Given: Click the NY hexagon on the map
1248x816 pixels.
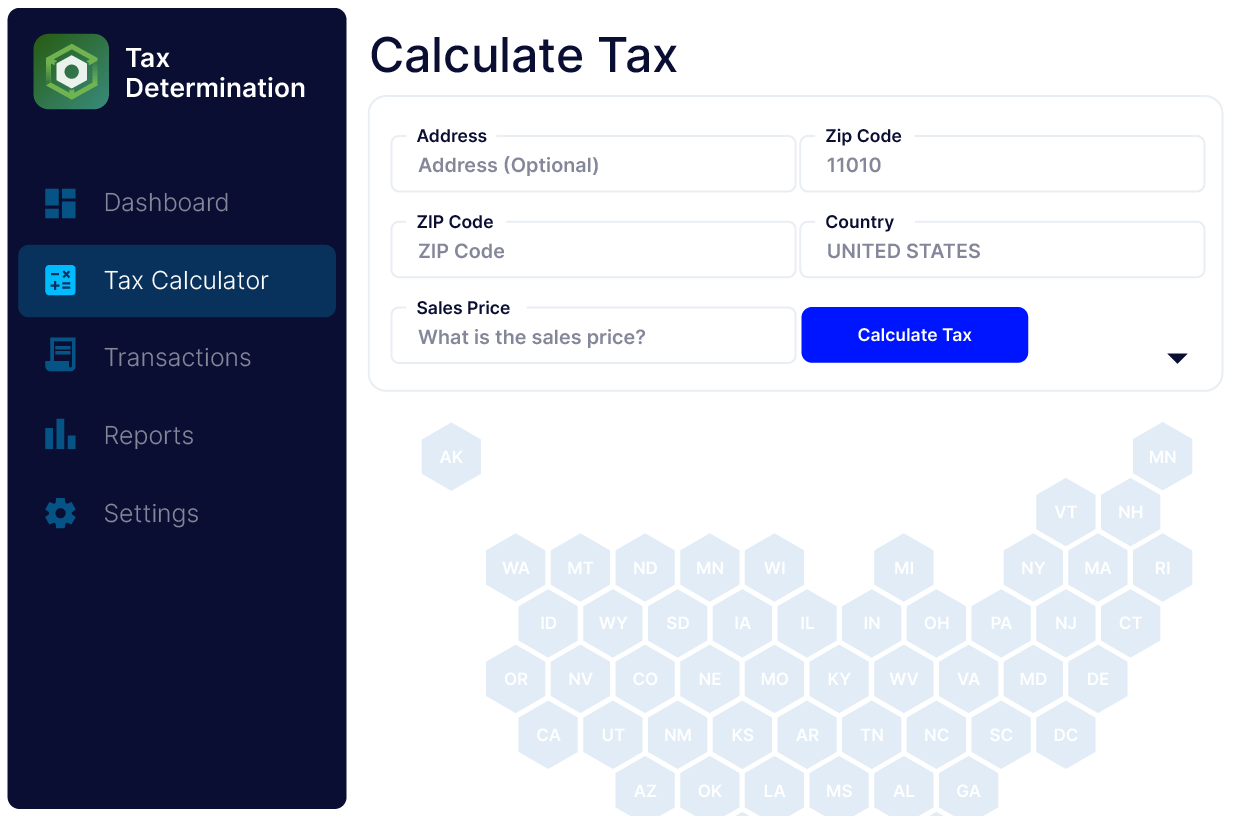Looking at the screenshot, I should [1033, 567].
